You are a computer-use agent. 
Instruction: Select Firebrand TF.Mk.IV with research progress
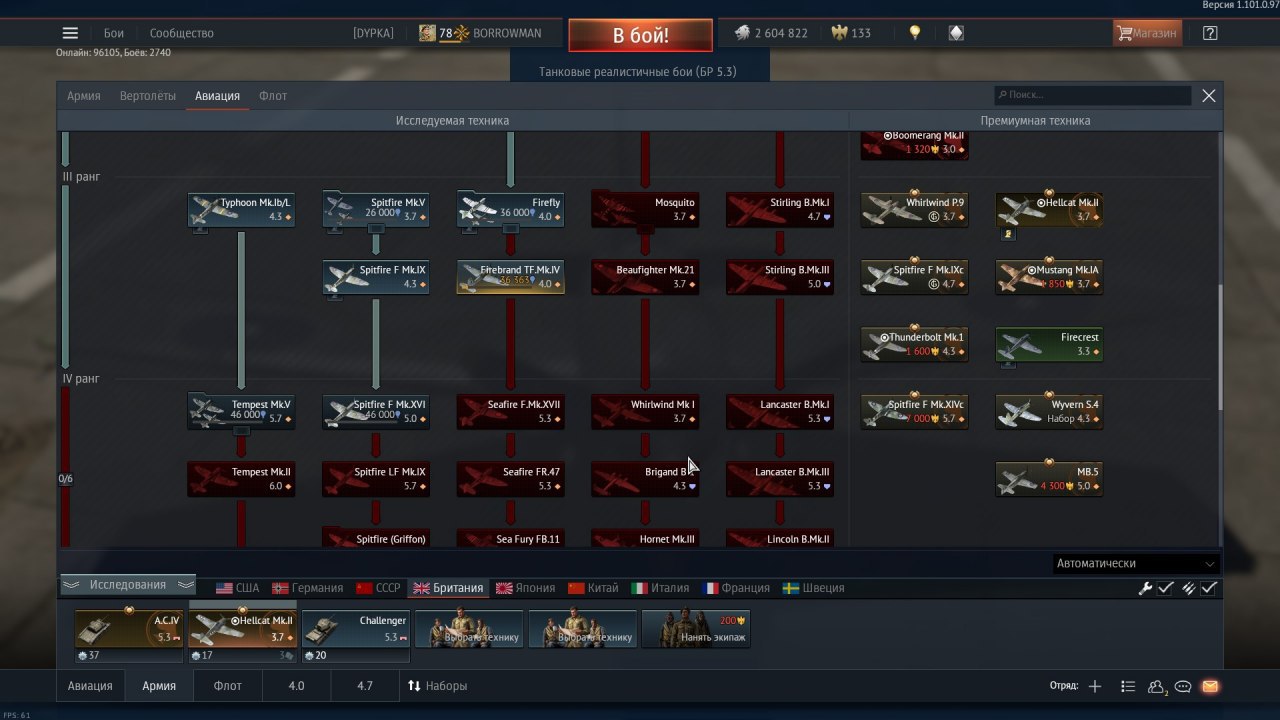[510, 277]
